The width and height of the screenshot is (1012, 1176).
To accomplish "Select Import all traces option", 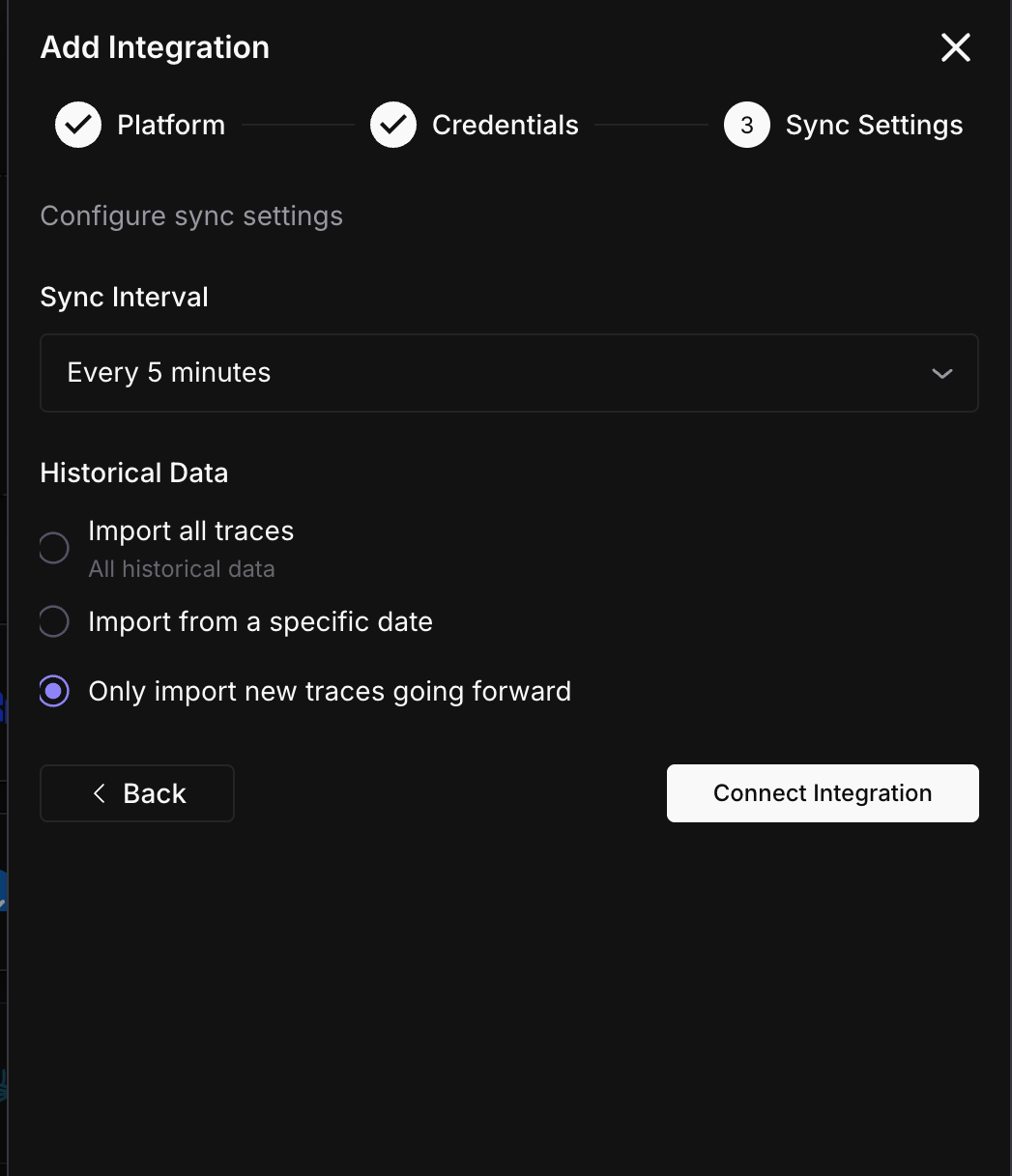I will tap(54, 547).
